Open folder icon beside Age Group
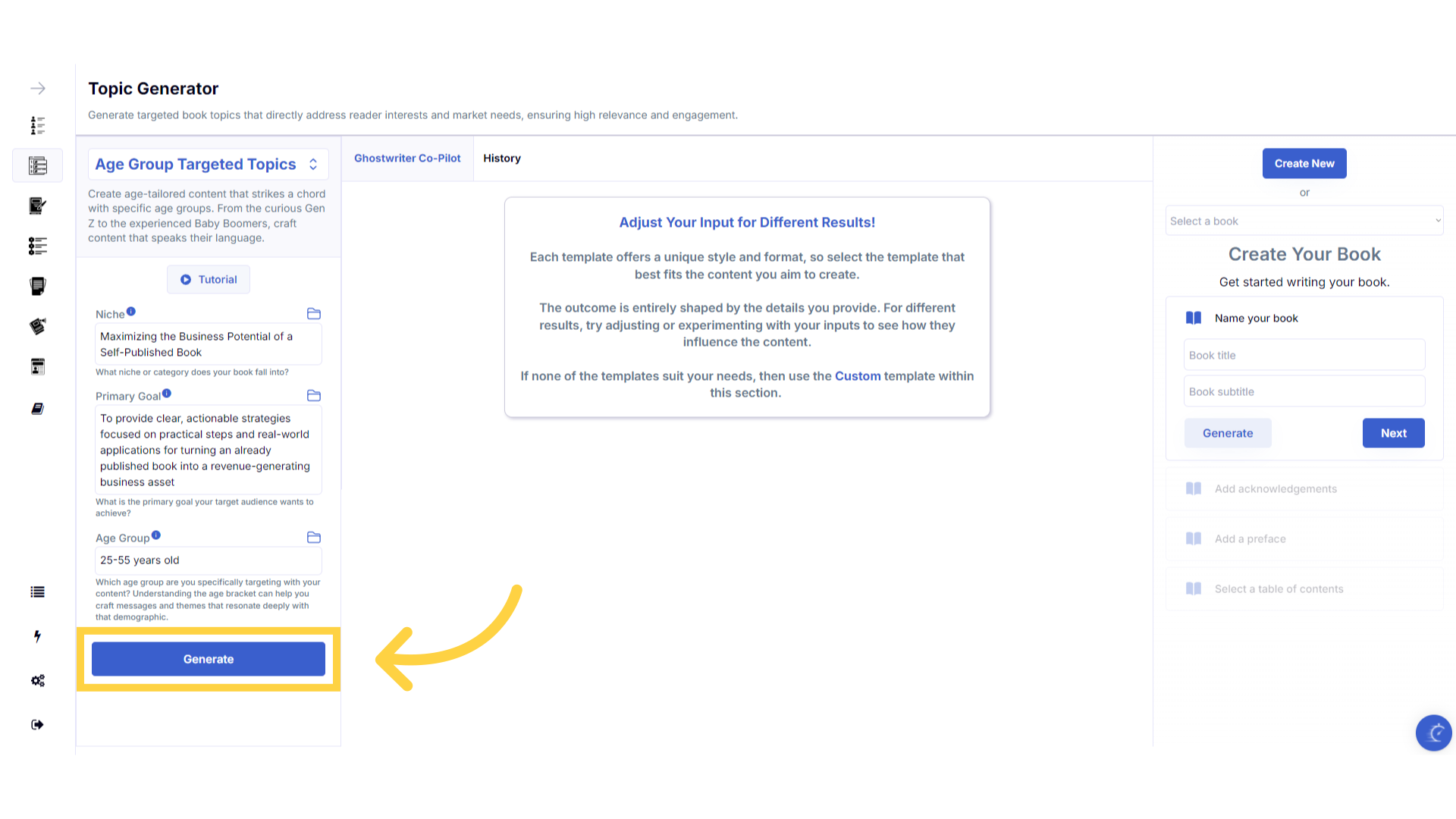1456x819 pixels. [314, 538]
